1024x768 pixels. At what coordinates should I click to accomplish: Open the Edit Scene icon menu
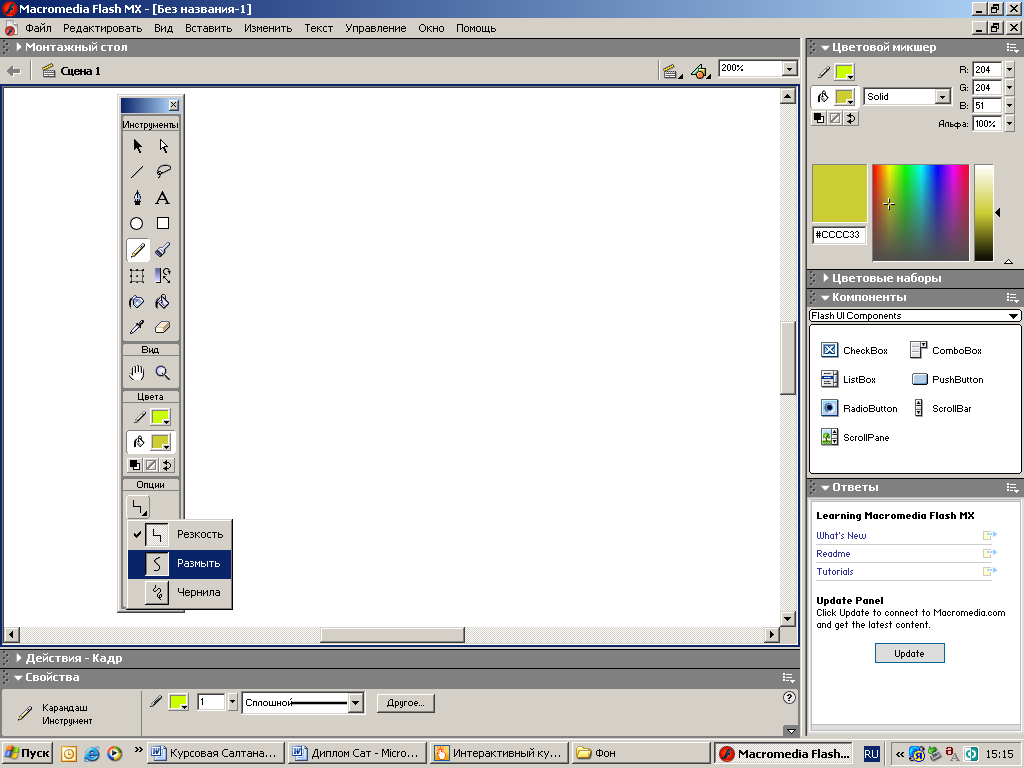coord(672,71)
